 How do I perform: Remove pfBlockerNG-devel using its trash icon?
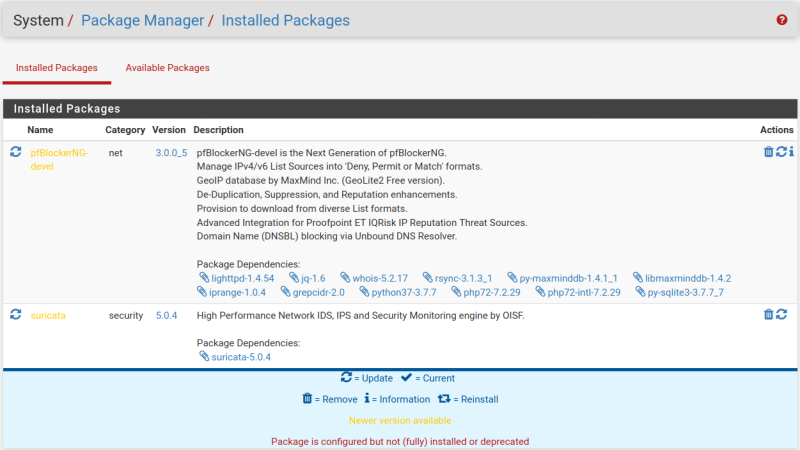pyautogui.click(x=768, y=152)
